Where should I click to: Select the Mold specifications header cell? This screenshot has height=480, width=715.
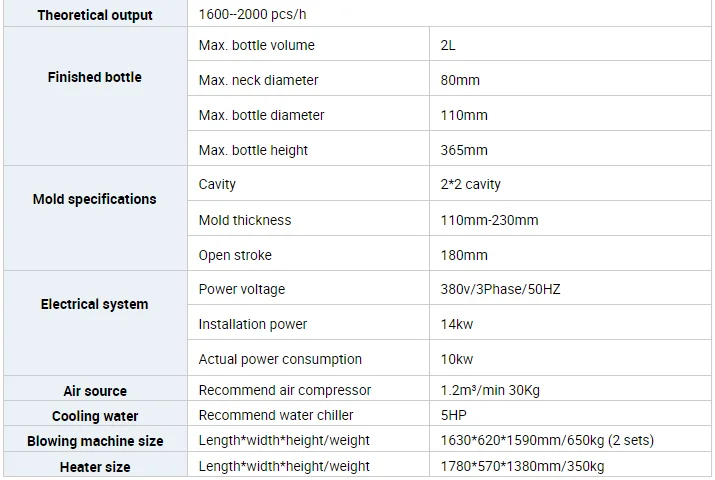point(95,199)
